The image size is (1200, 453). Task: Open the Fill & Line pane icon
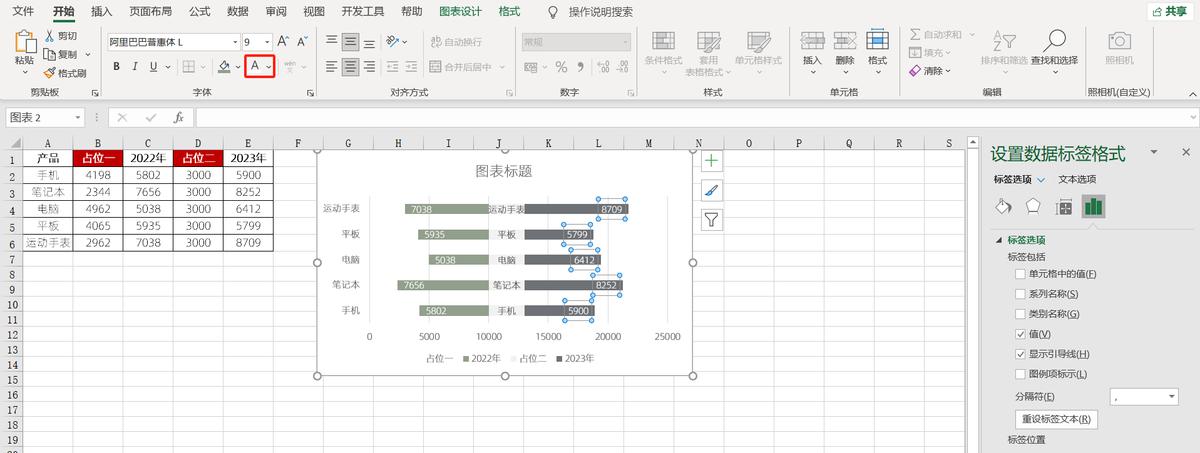pos(1003,207)
